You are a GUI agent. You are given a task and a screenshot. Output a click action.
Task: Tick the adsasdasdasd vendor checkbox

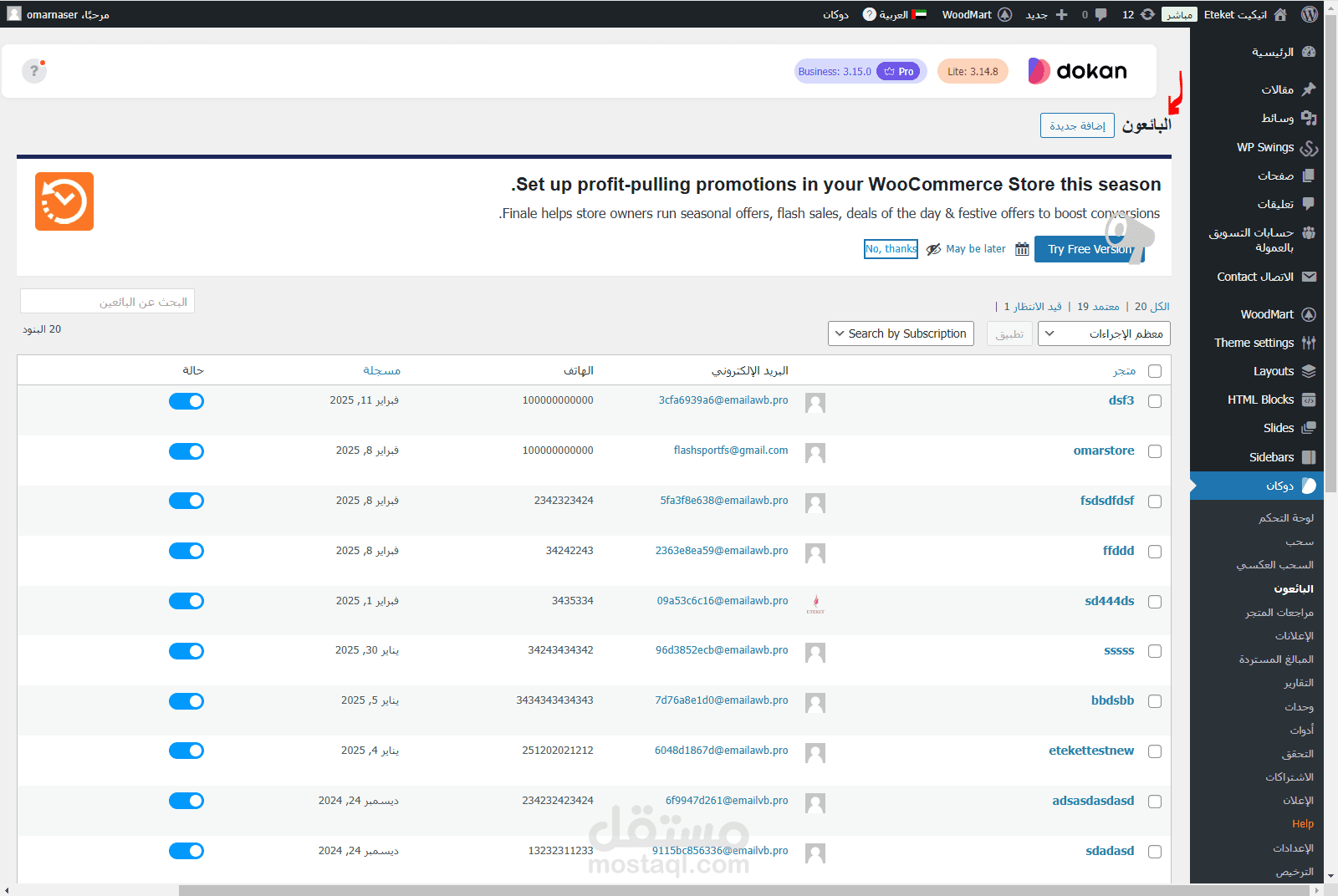(1155, 802)
